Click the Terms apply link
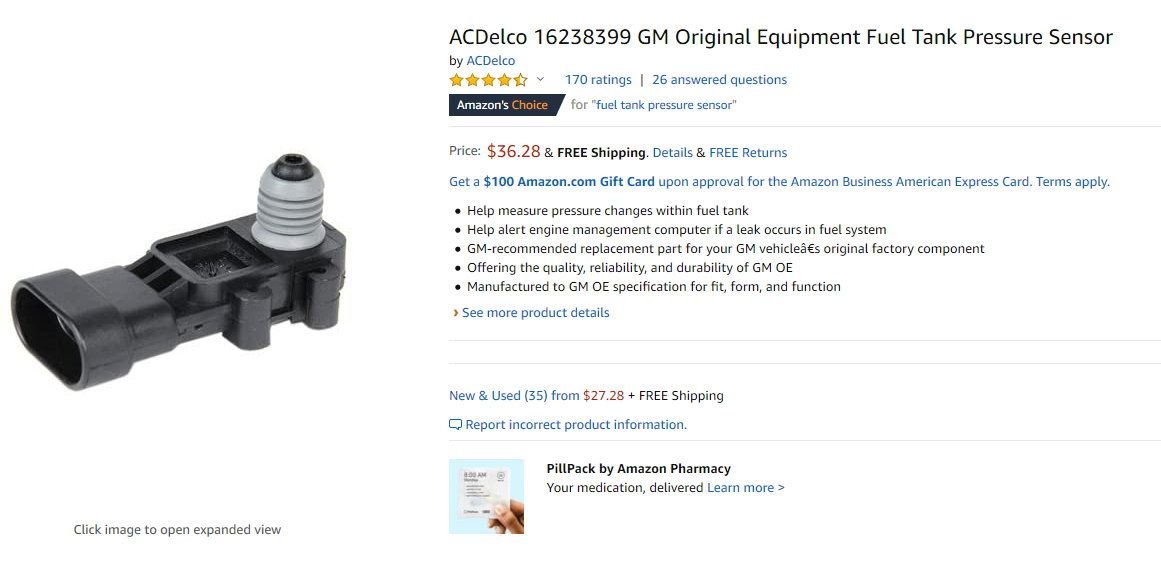 (1073, 182)
